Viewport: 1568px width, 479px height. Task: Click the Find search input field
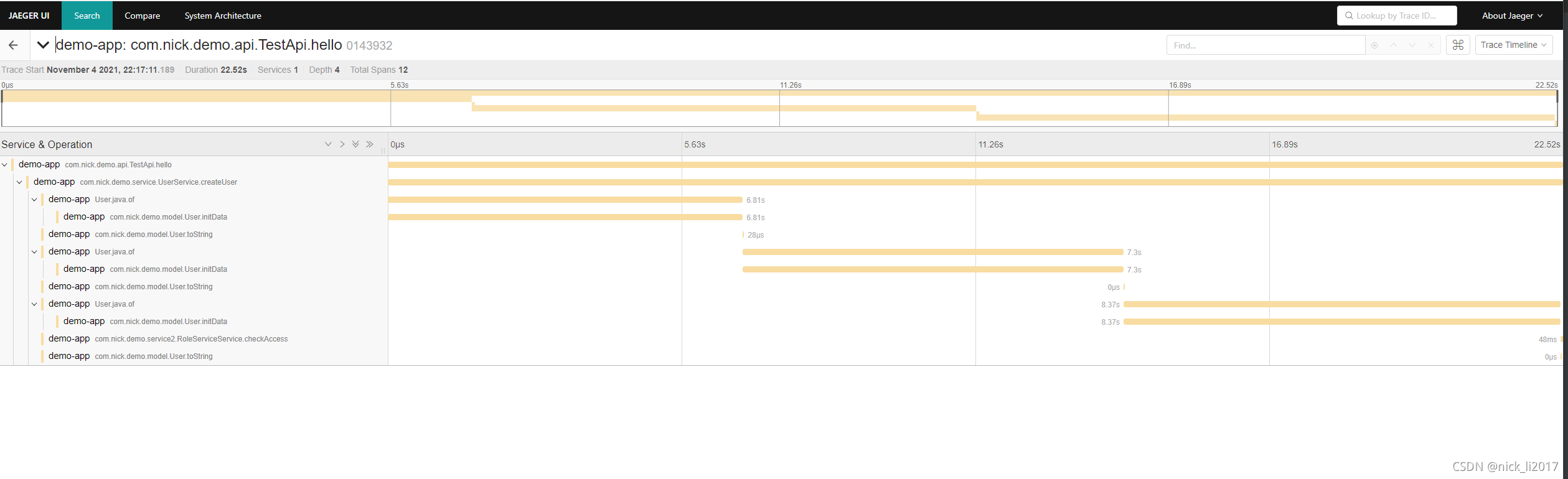[x=1265, y=45]
